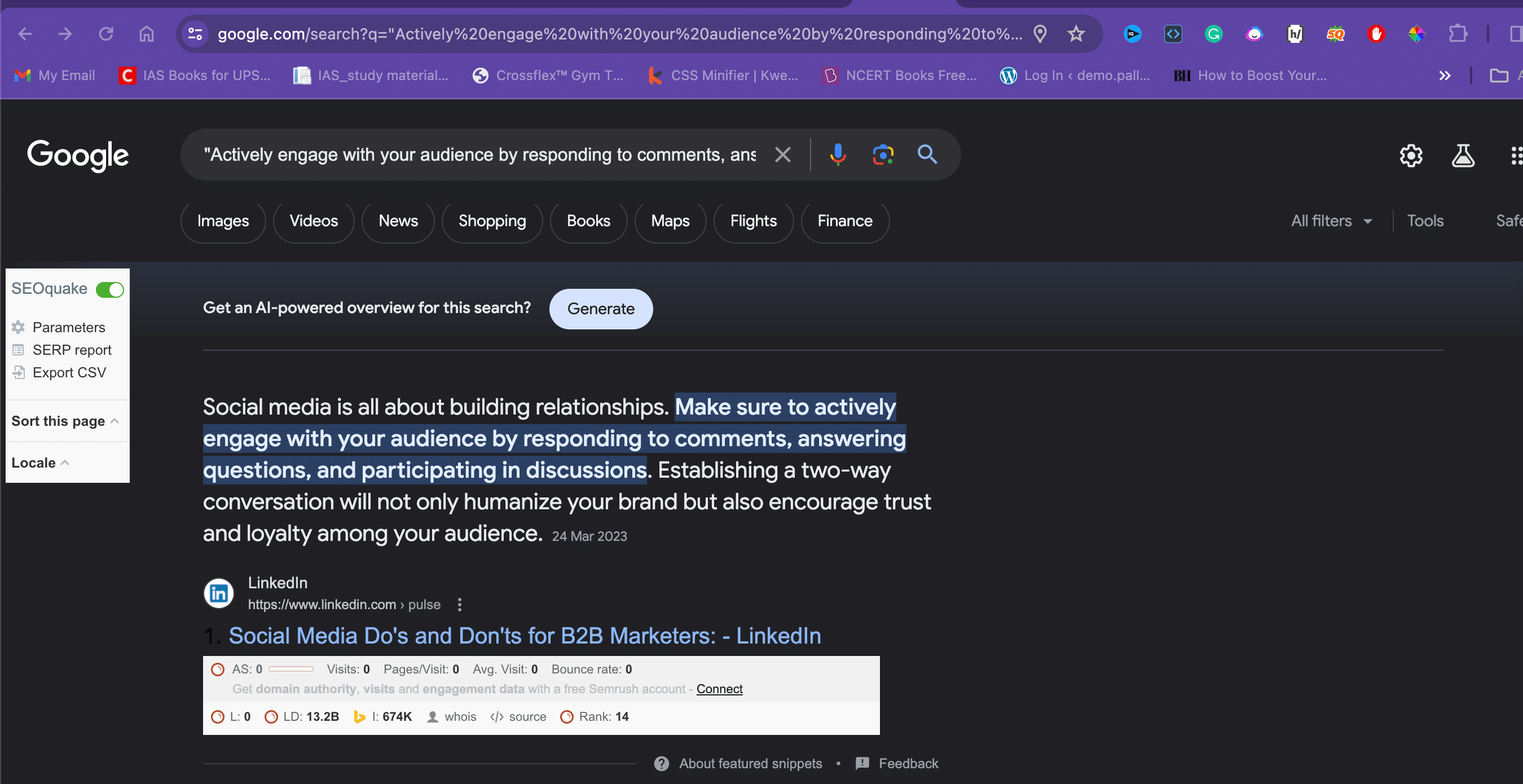Viewport: 1523px width, 784px height.
Task: Select the Images search tab
Action: tap(223, 221)
